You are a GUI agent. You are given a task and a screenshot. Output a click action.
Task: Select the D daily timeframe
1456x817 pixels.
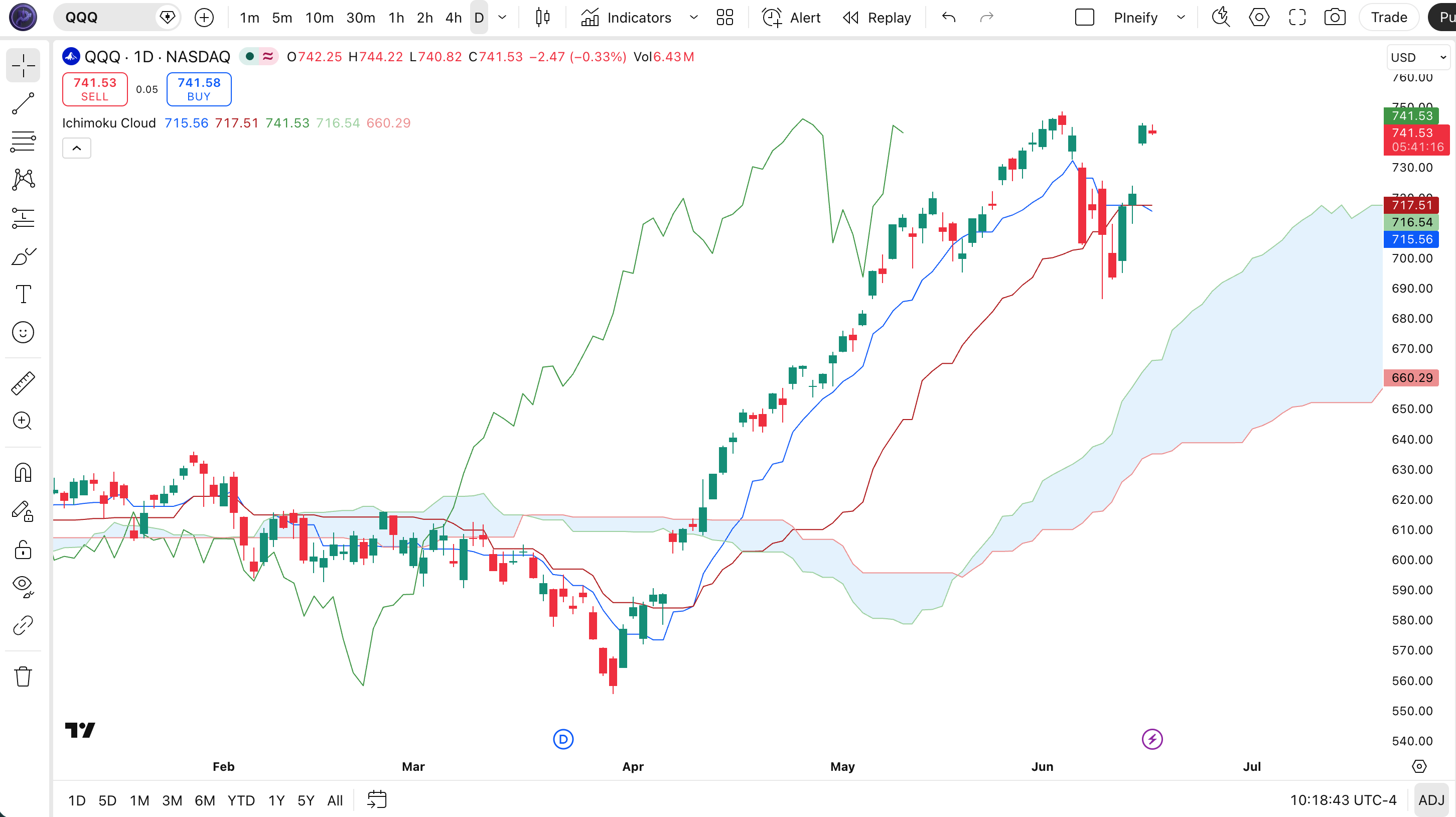click(479, 18)
